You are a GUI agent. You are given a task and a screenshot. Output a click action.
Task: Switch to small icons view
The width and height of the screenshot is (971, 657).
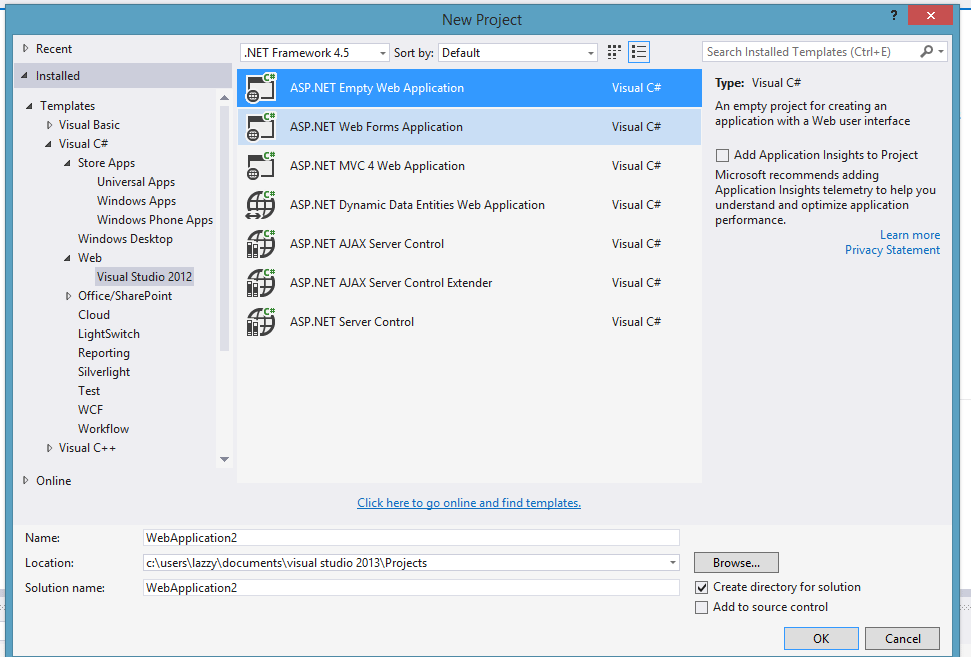[x=614, y=52]
